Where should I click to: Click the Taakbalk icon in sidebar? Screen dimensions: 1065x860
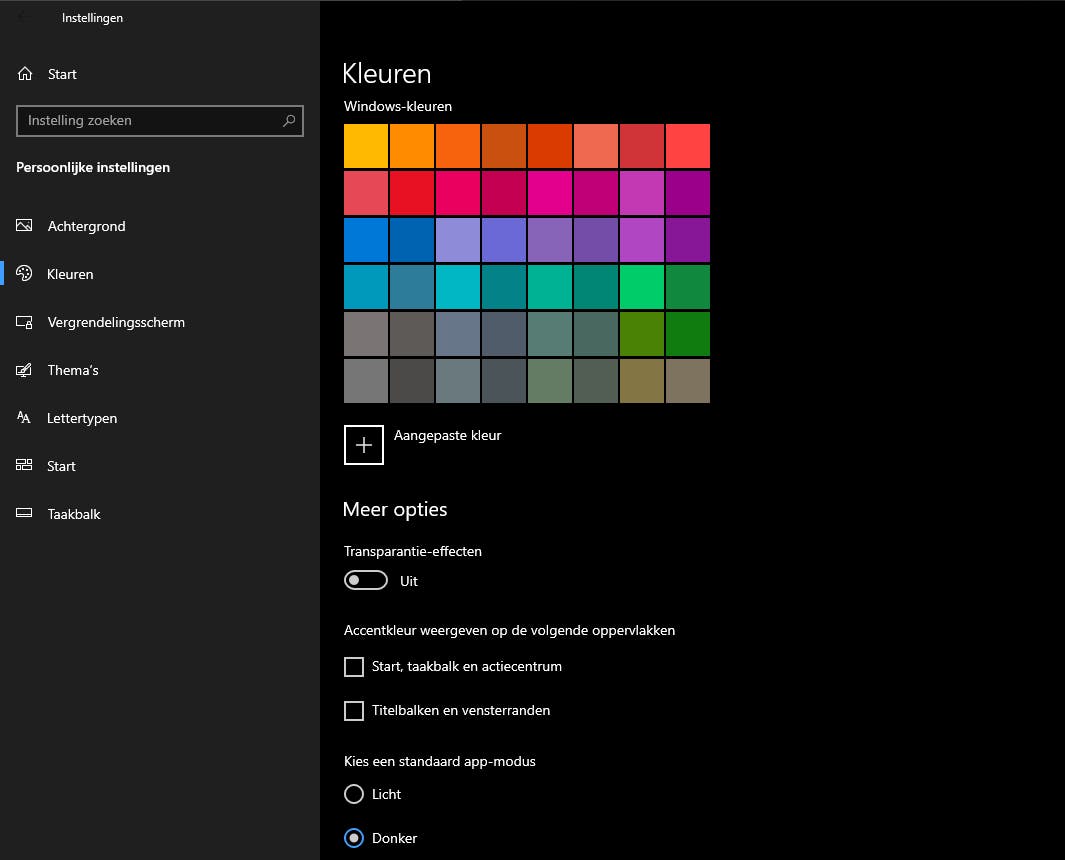[x=25, y=514]
